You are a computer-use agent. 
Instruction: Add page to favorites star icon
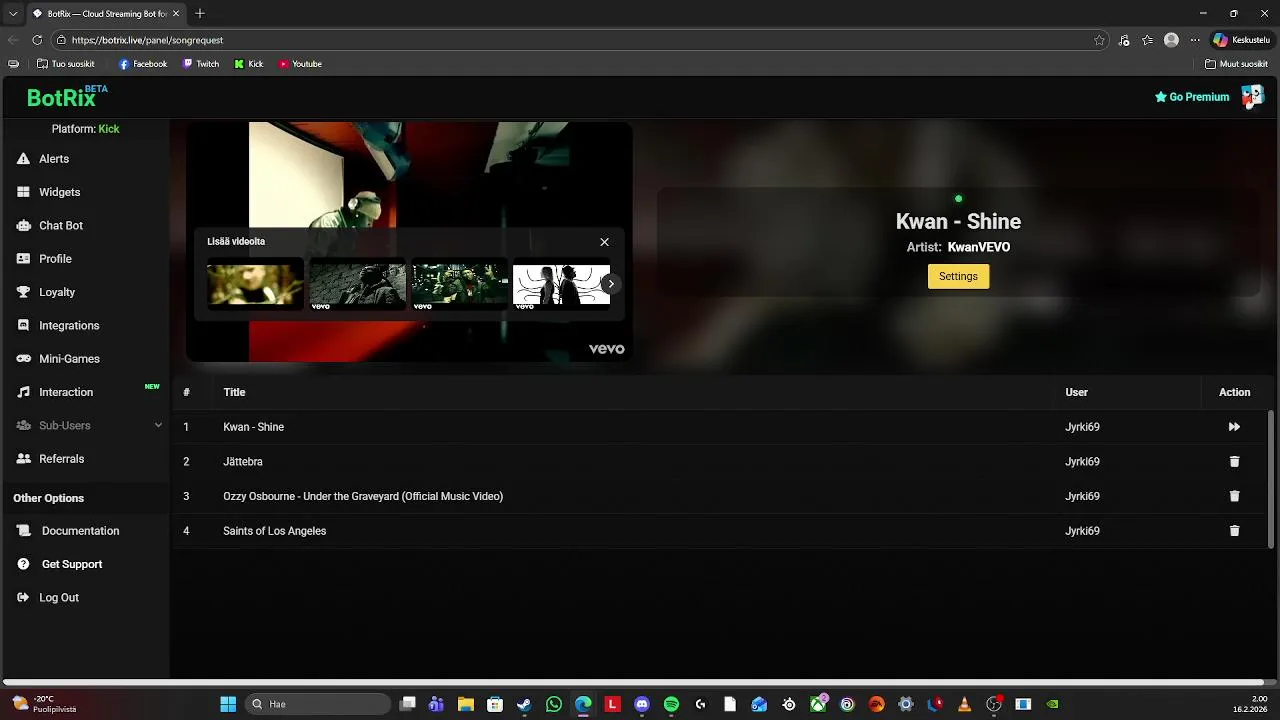pos(1099,40)
